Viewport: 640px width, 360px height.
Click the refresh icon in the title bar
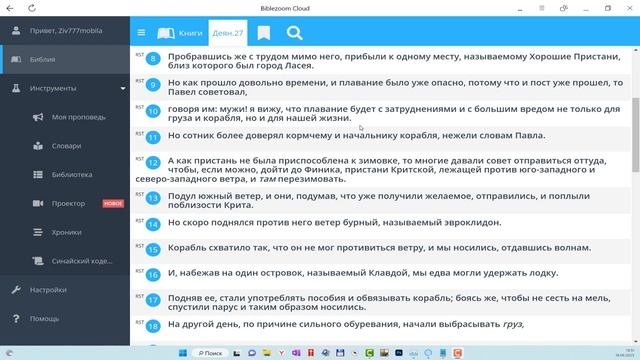pyautogui.click(x=32, y=8)
